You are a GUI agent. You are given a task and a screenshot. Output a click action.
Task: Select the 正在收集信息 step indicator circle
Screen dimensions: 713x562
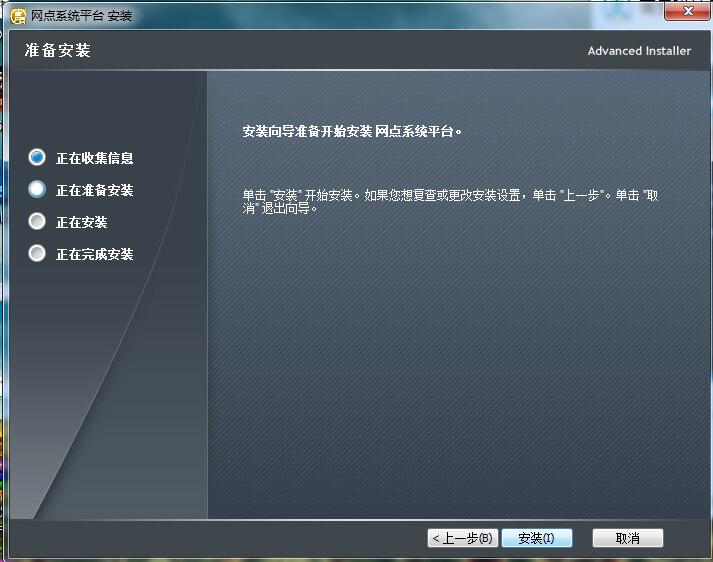pyautogui.click(x=37, y=157)
